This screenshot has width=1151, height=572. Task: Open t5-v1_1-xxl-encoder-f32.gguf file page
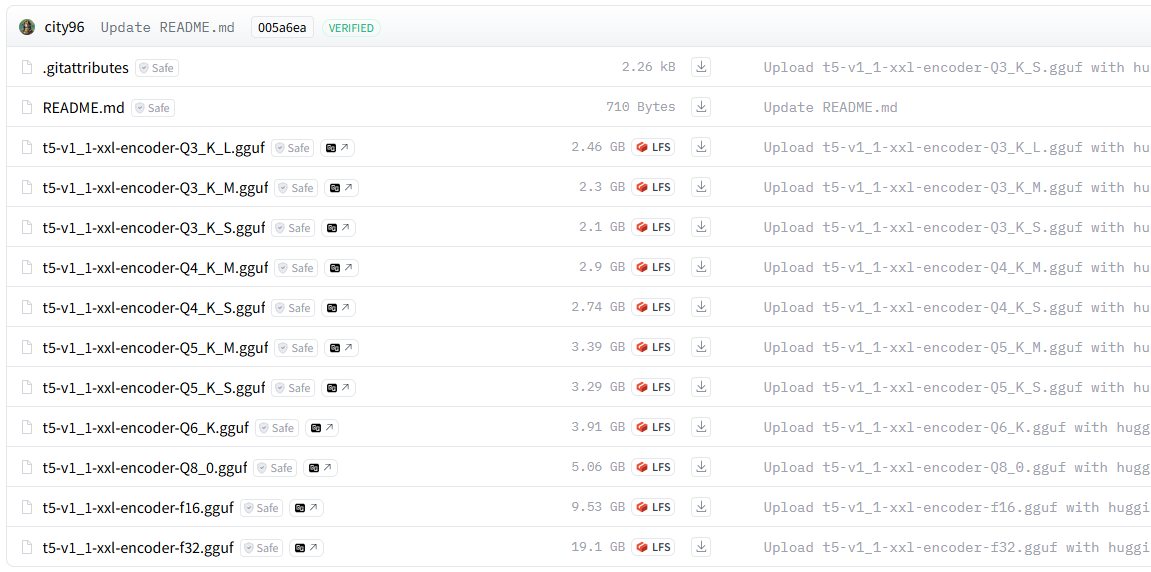point(138,548)
